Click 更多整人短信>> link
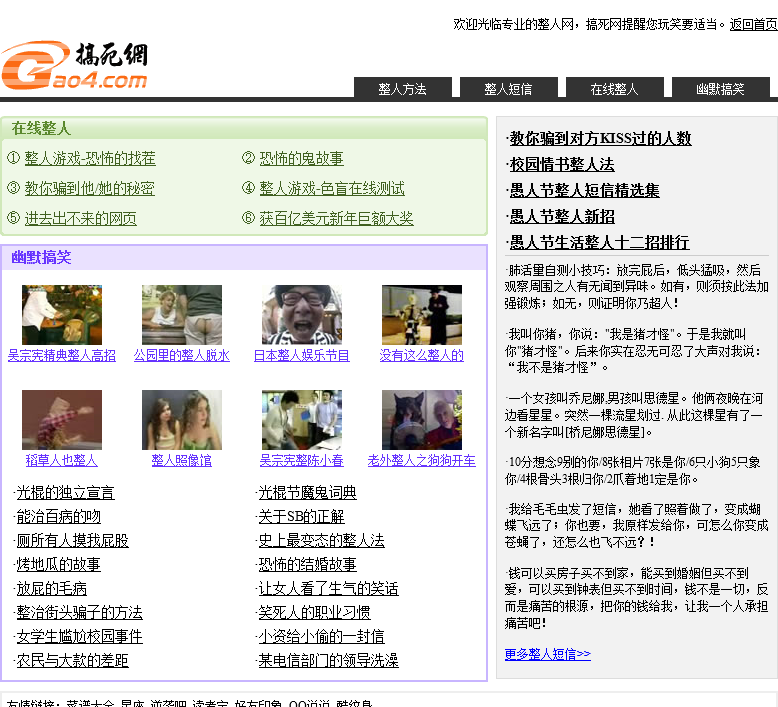778x707 pixels. pos(548,654)
